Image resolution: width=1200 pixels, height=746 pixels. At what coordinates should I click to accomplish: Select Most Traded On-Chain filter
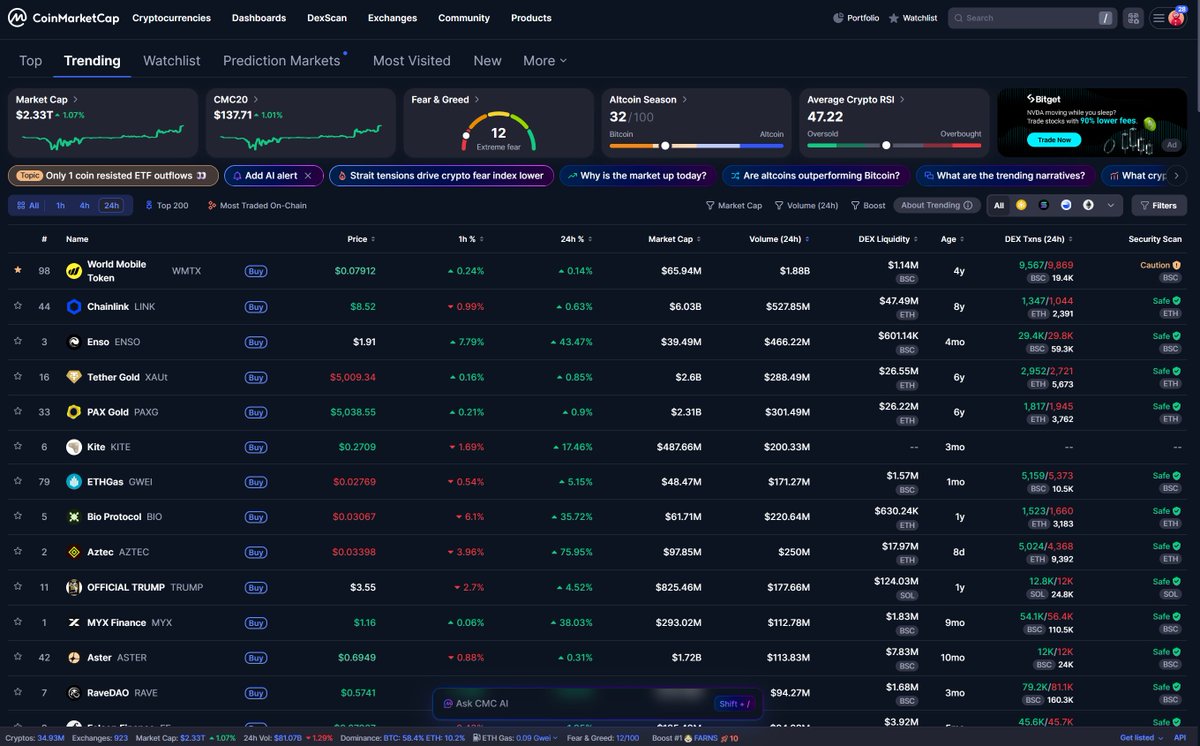tap(257, 205)
